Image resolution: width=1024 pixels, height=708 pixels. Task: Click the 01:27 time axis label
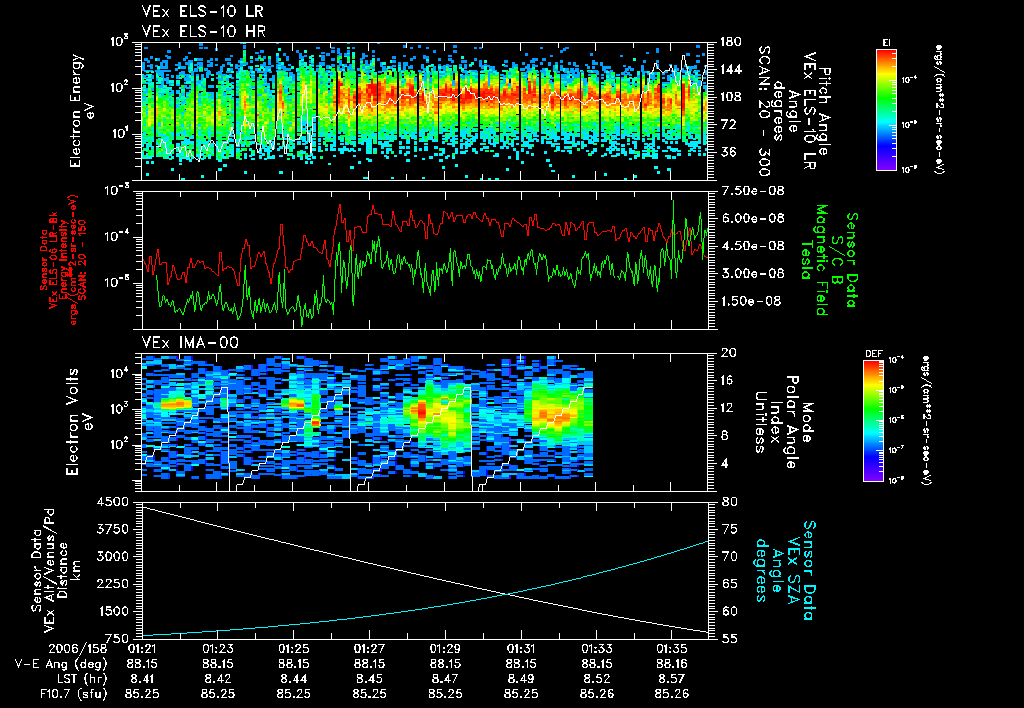369,649
